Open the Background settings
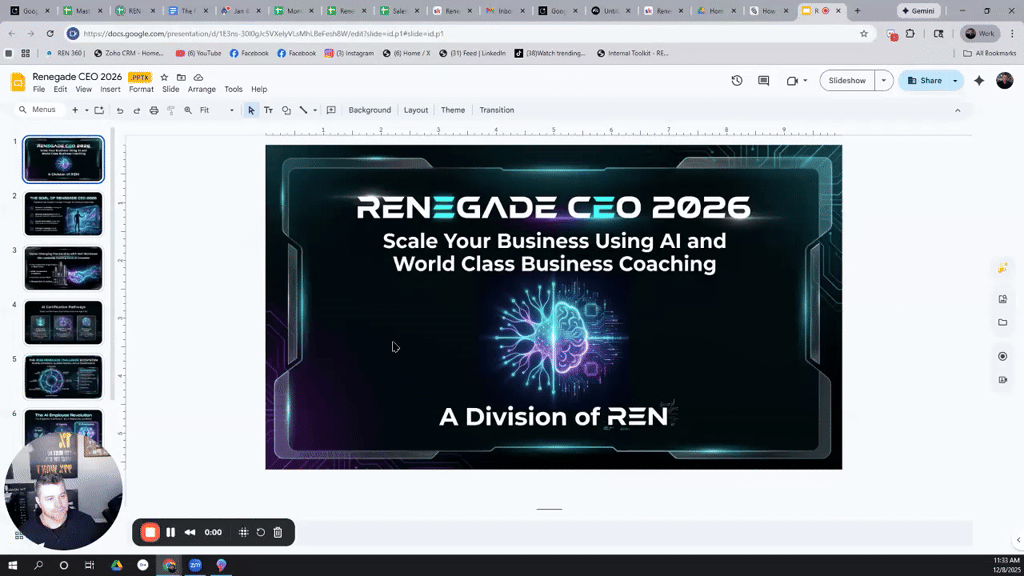The width and height of the screenshot is (1024, 576). [370, 110]
